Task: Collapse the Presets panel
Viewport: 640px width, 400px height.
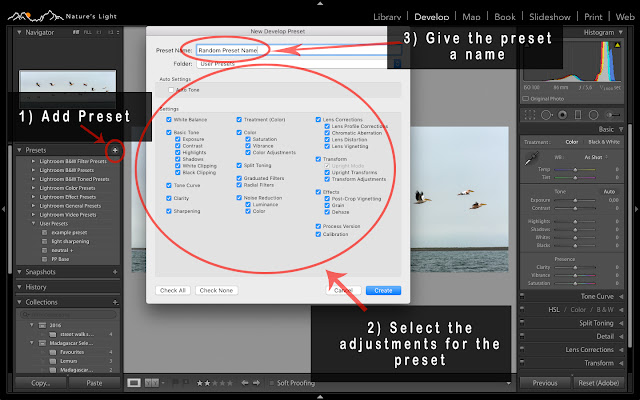Action: (19, 150)
